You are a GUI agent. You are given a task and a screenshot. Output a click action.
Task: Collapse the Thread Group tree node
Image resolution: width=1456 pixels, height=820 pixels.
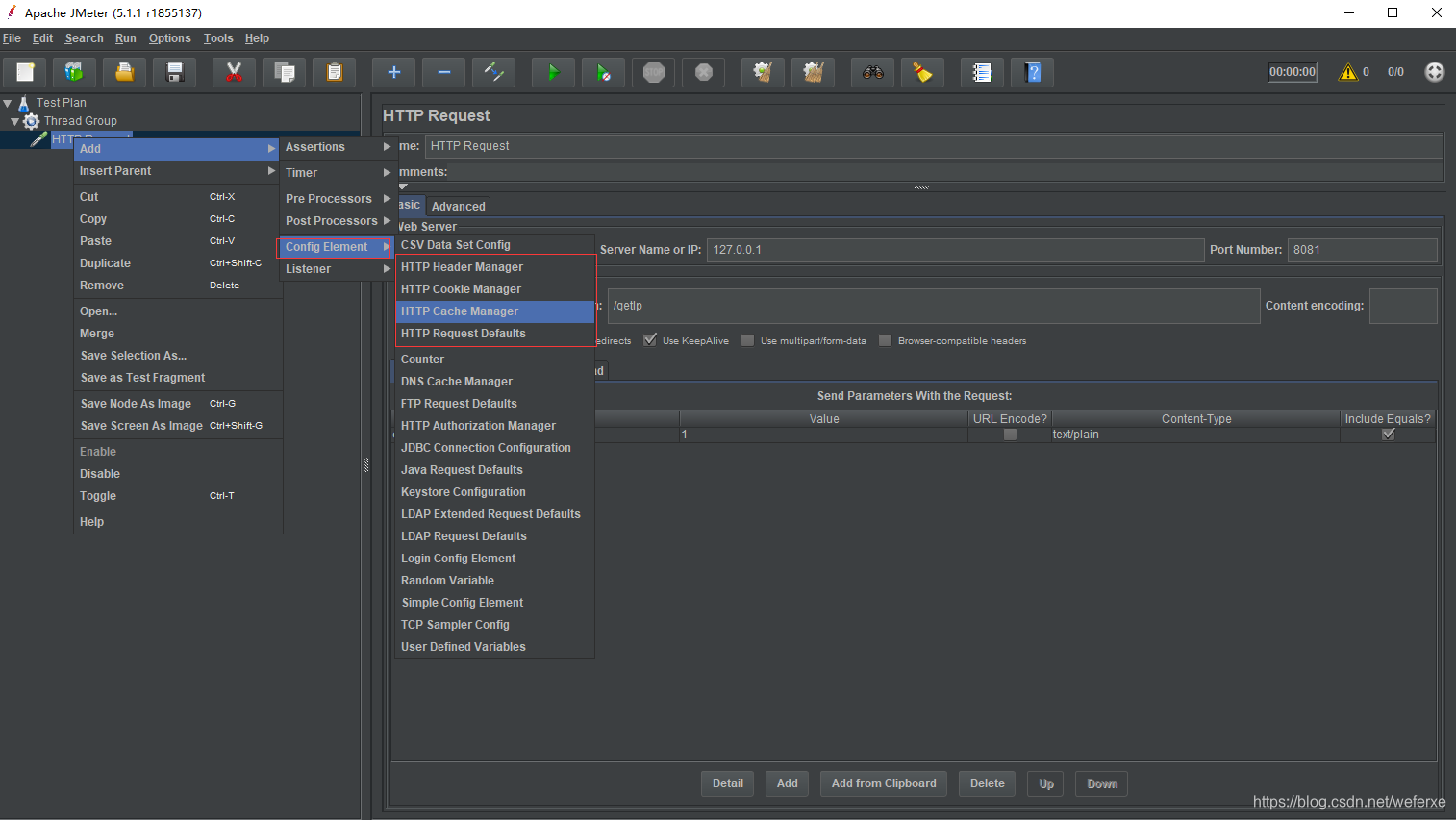click(14, 121)
